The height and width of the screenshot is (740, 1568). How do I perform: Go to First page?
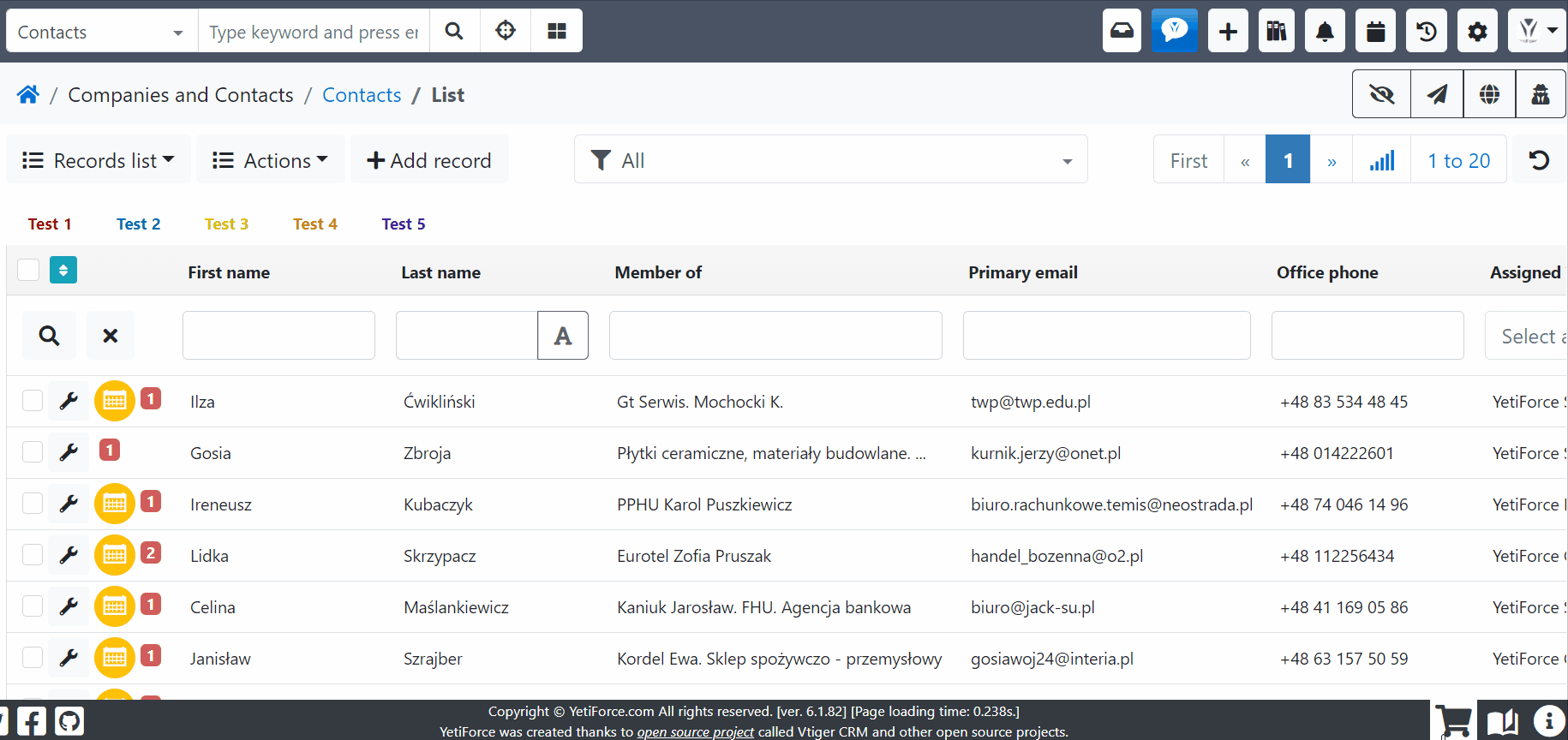(1188, 160)
